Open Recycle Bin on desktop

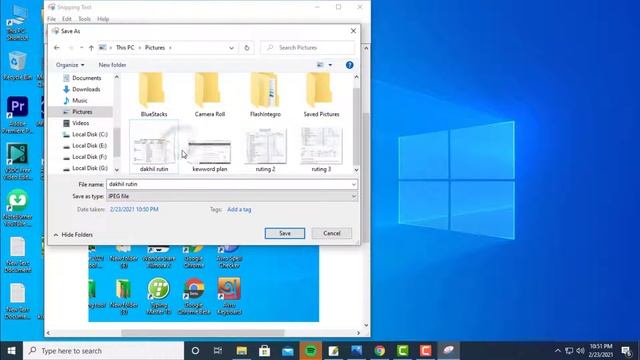click(x=17, y=65)
